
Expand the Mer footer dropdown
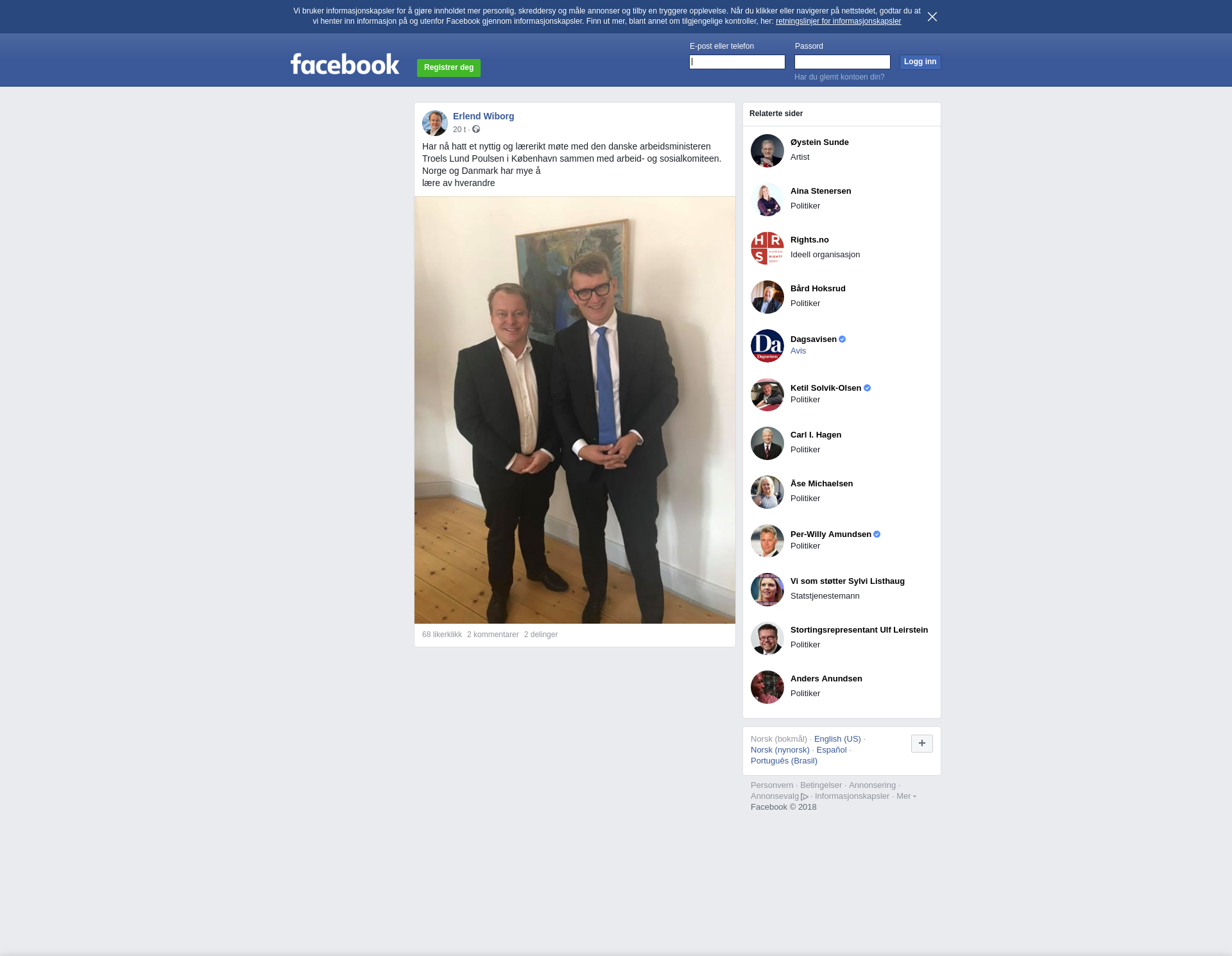[906, 796]
